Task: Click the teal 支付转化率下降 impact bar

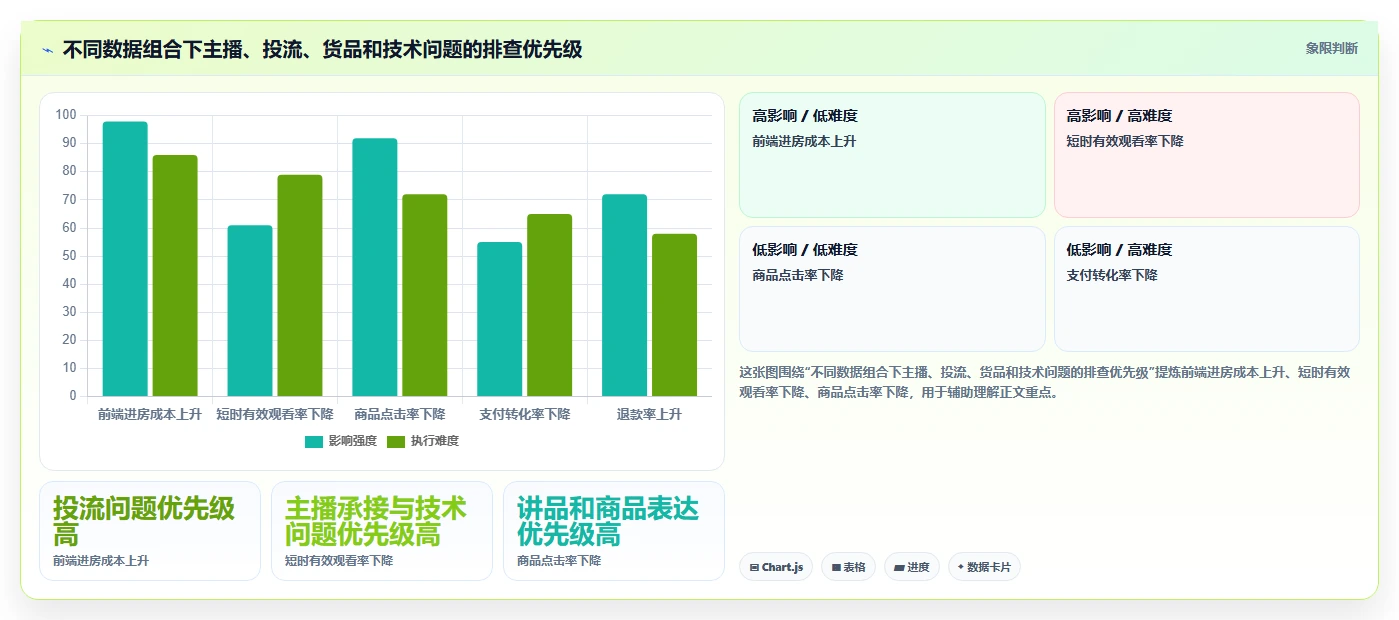Action: click(x=500, y=319)
